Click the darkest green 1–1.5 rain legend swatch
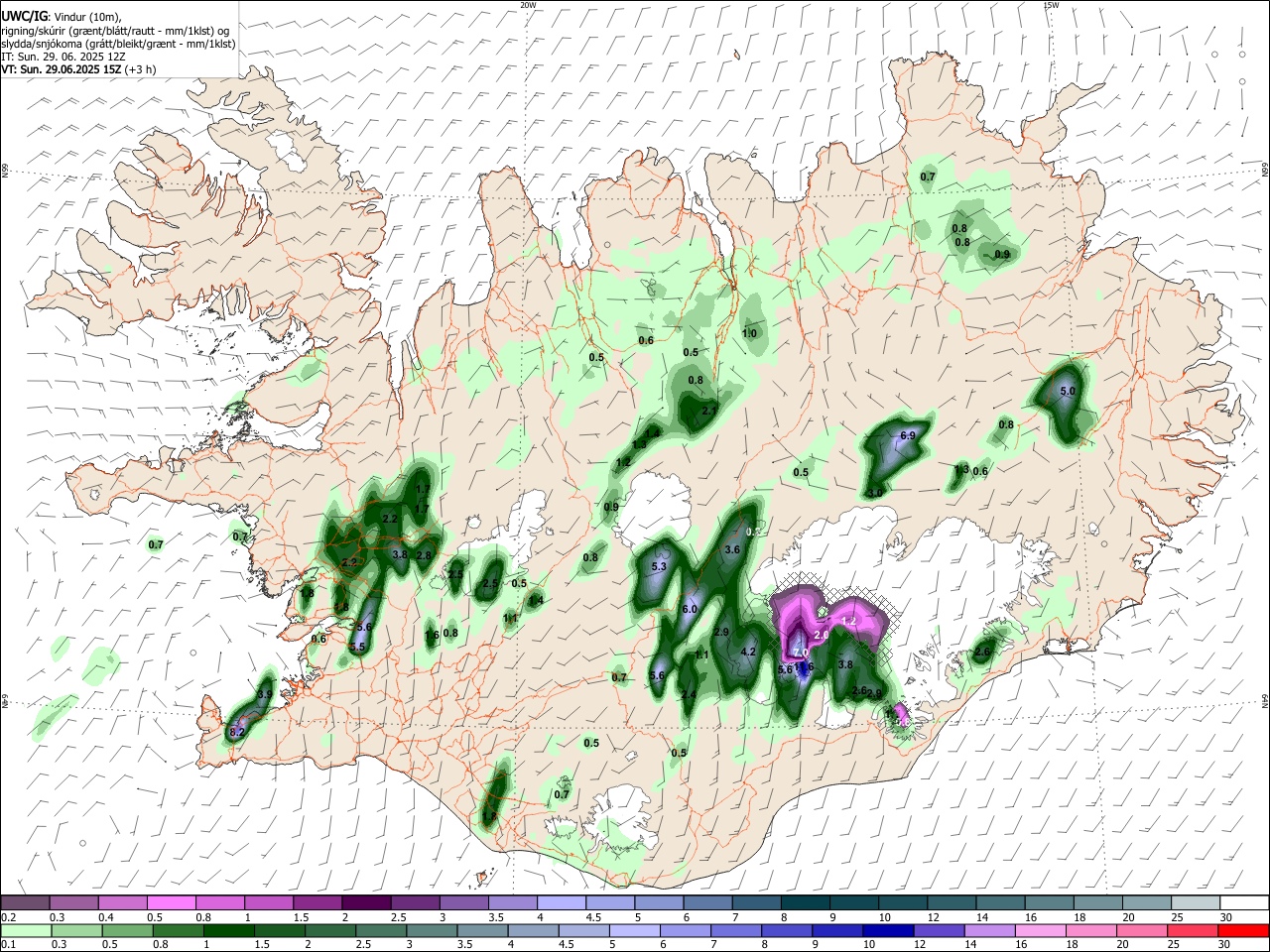 (x=229, y=931)
